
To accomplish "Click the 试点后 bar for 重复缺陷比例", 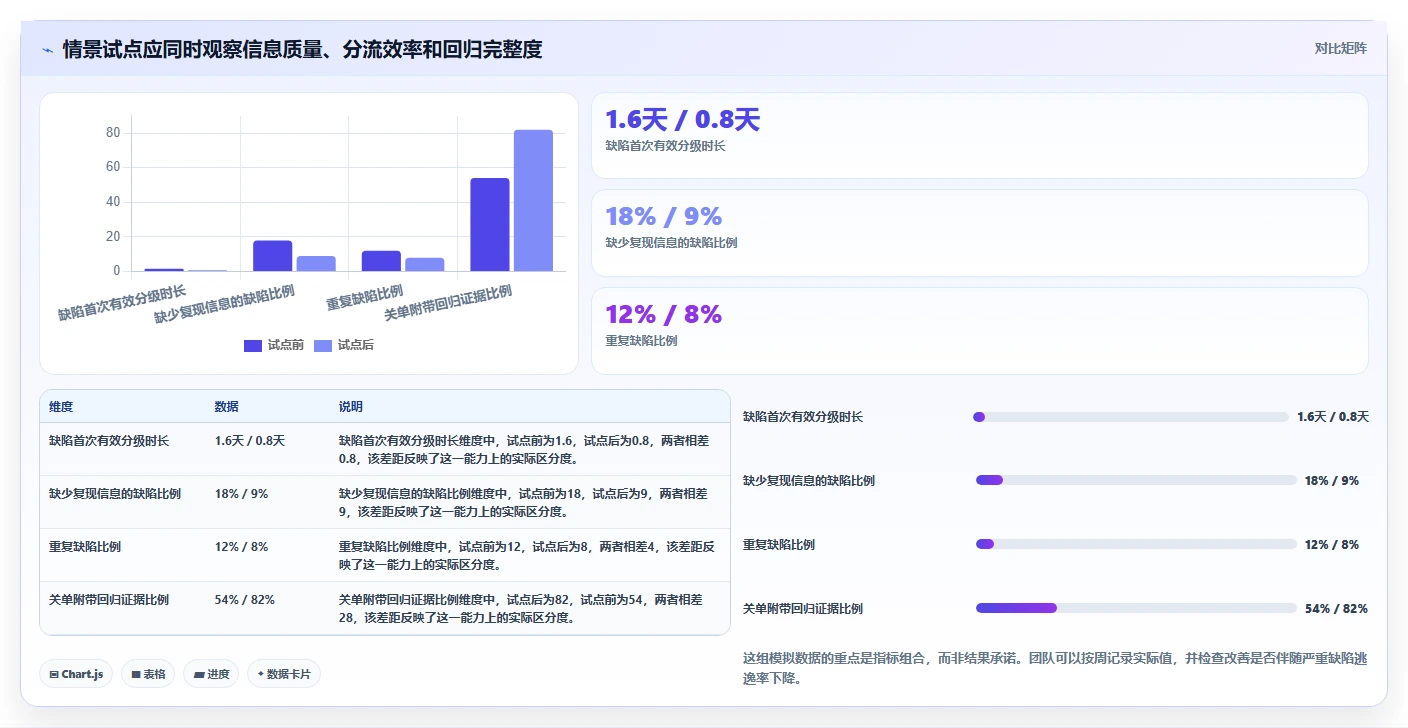I will click(x=425, y=264).
